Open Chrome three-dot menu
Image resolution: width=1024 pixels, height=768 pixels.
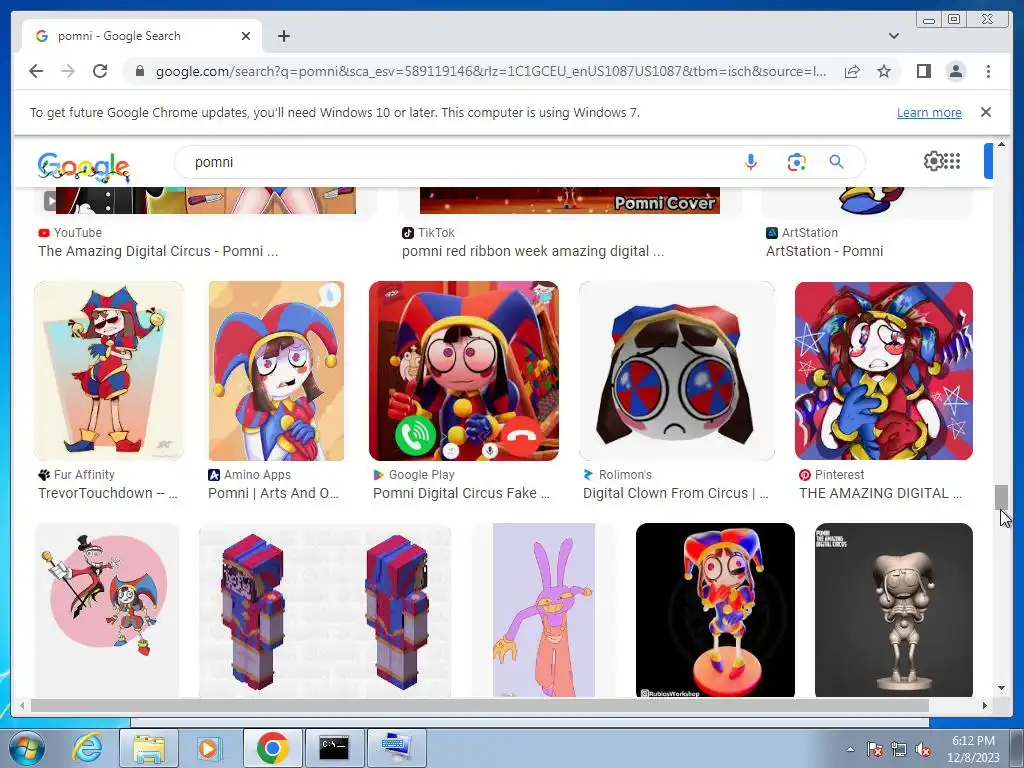click(988, 71)
